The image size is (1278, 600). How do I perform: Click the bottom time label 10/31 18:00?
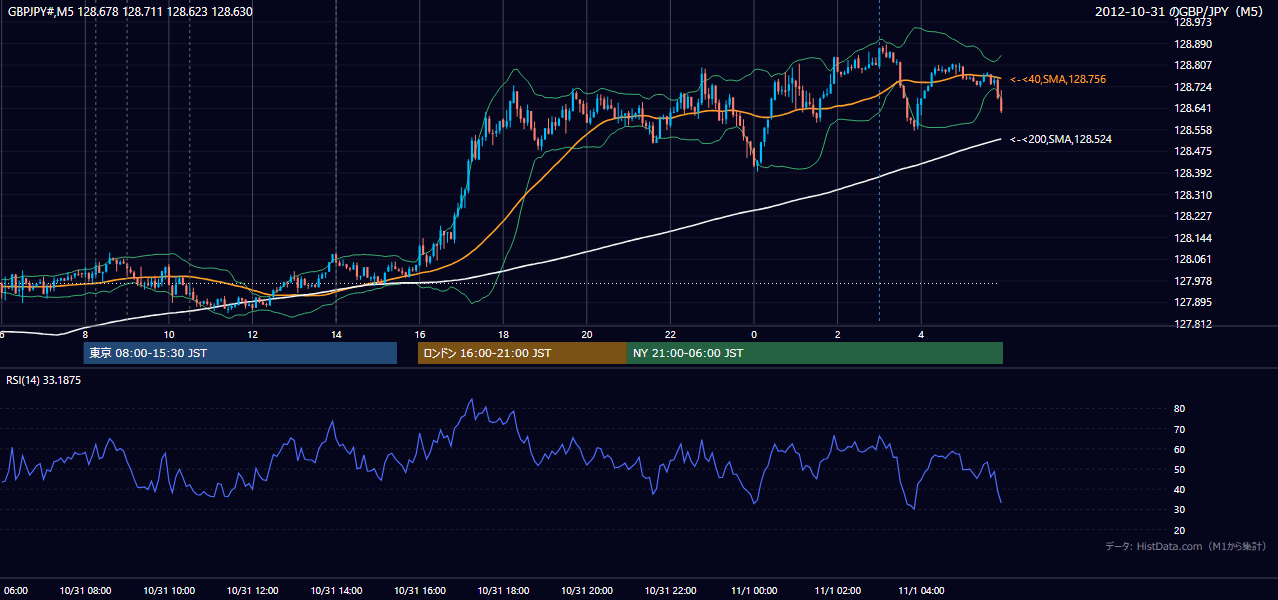[x=503, y=590]
